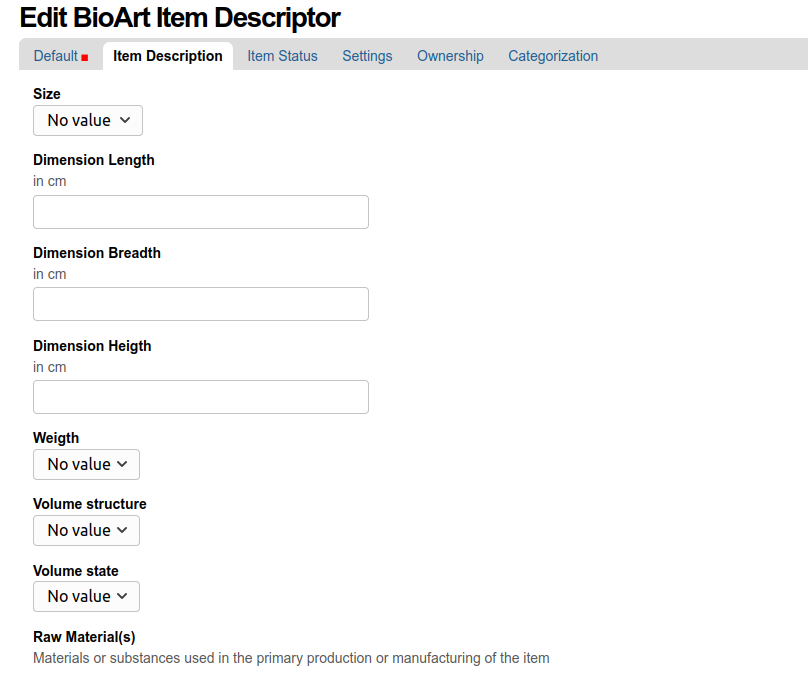Viewport: 808px width, 683px height.
Task: Switch to the Default tab
Action: 55,56
